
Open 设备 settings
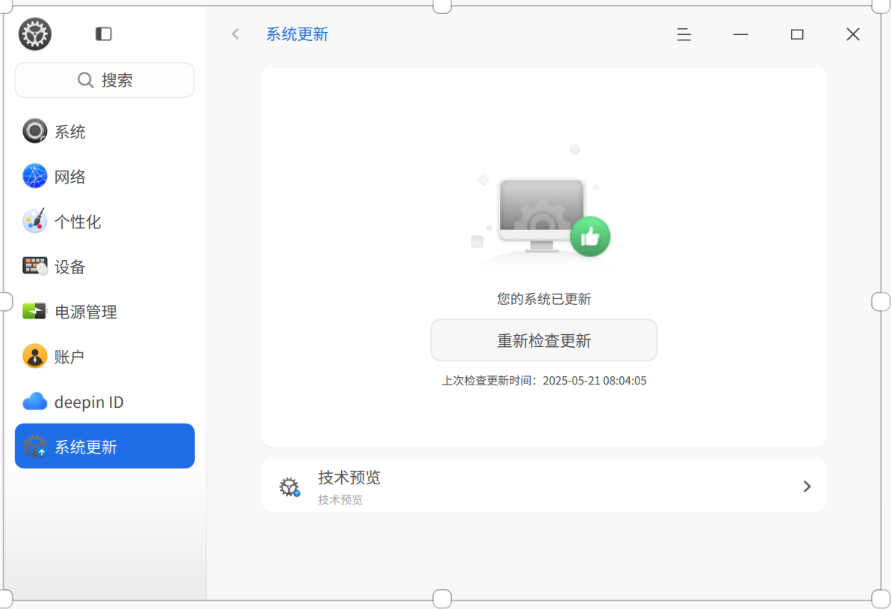(105, 266)
